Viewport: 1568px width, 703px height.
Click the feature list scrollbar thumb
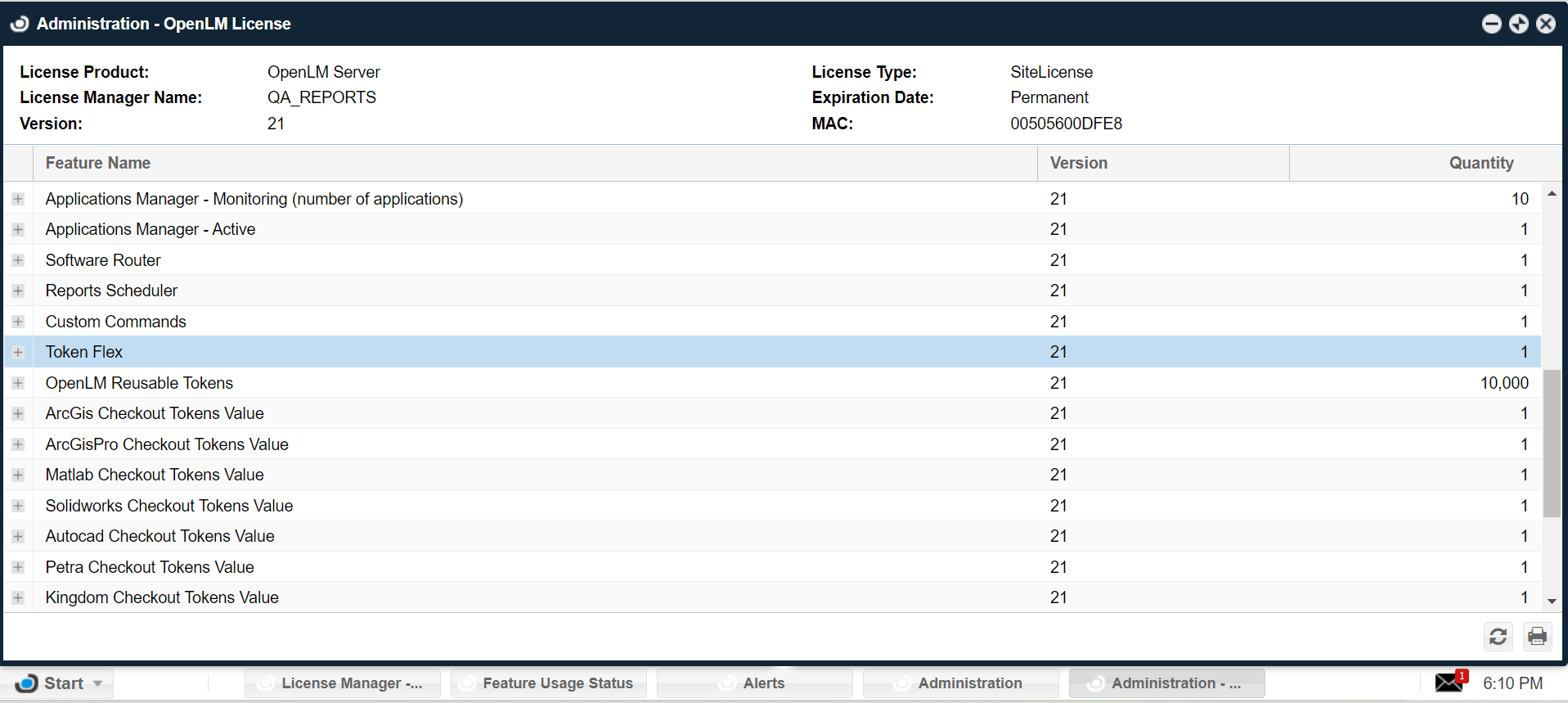pyautogui.click(x=1551, y=443)
